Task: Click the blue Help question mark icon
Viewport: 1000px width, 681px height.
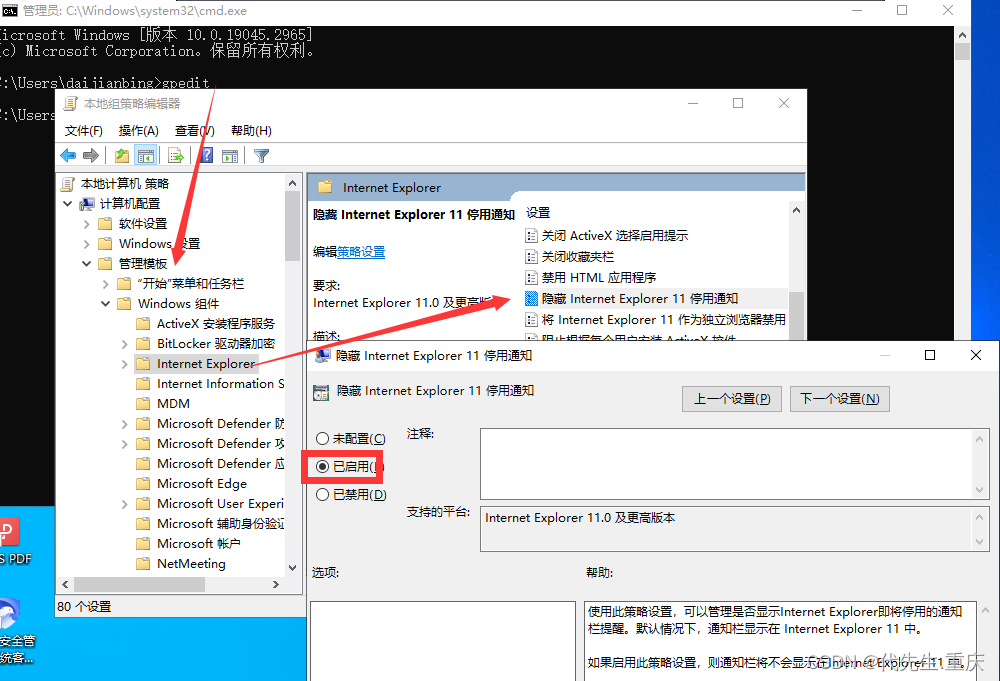Action: point(207,155)
